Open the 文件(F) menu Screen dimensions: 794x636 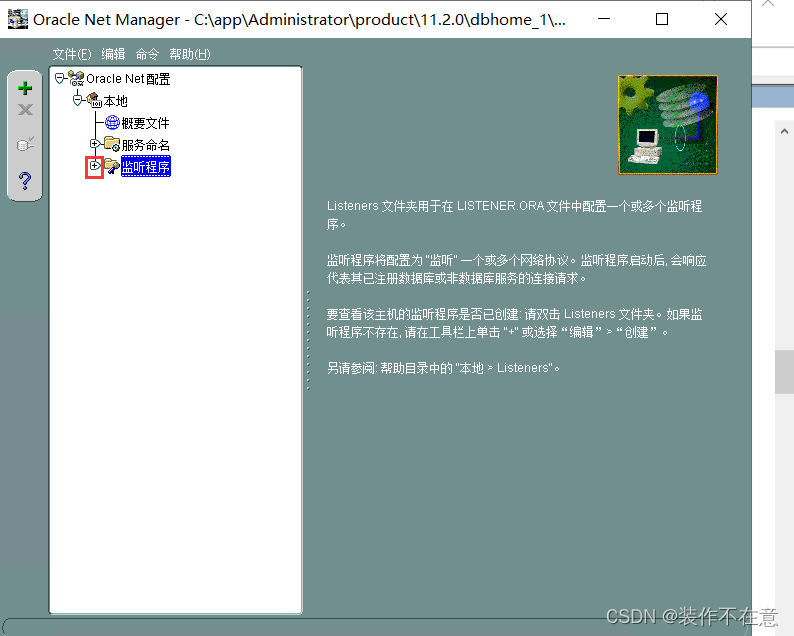72,54
